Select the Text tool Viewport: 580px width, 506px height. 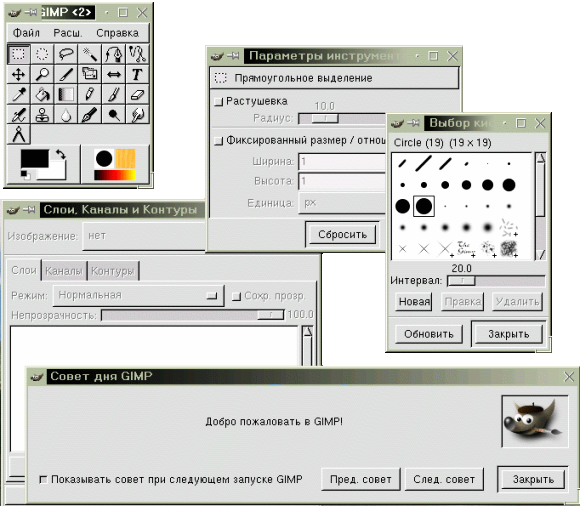(x=137, y=74)
